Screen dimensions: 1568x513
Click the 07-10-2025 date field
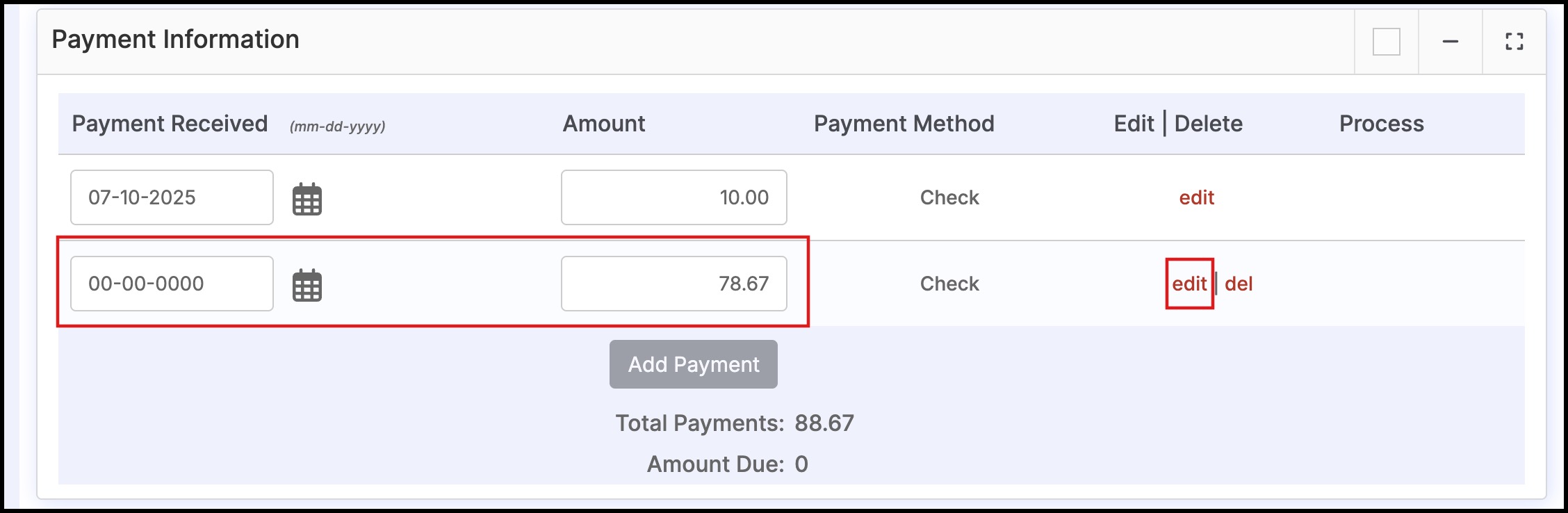tap(172, 197)
